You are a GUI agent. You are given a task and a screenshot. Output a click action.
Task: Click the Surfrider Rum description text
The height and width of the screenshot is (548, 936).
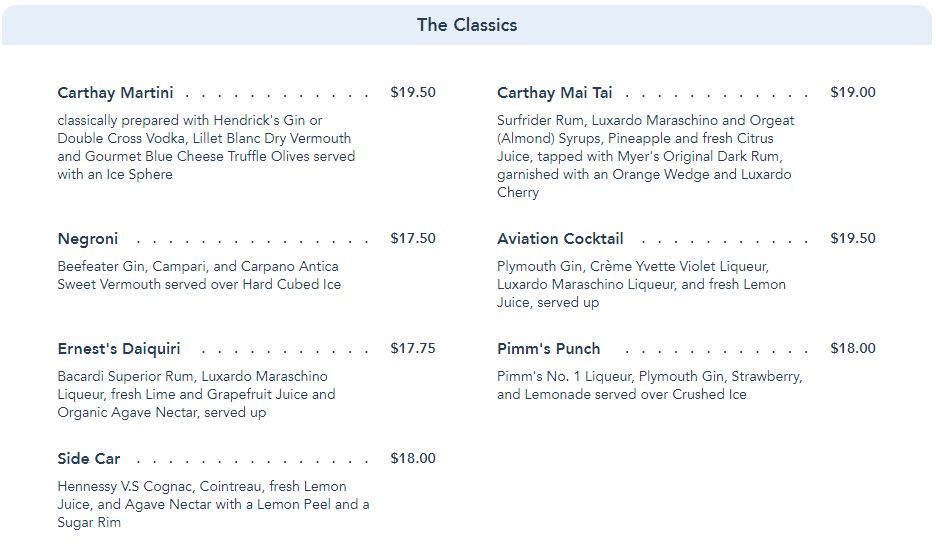click(645, 156)
